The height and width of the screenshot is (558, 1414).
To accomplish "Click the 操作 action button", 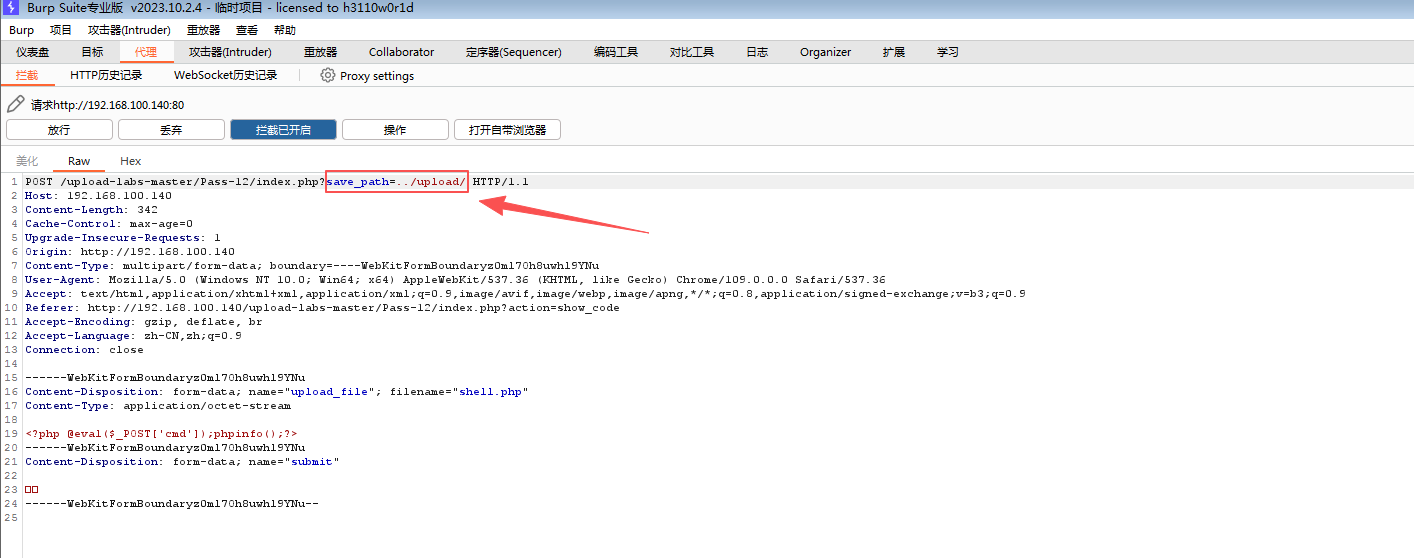I will [x=395, y=130].
